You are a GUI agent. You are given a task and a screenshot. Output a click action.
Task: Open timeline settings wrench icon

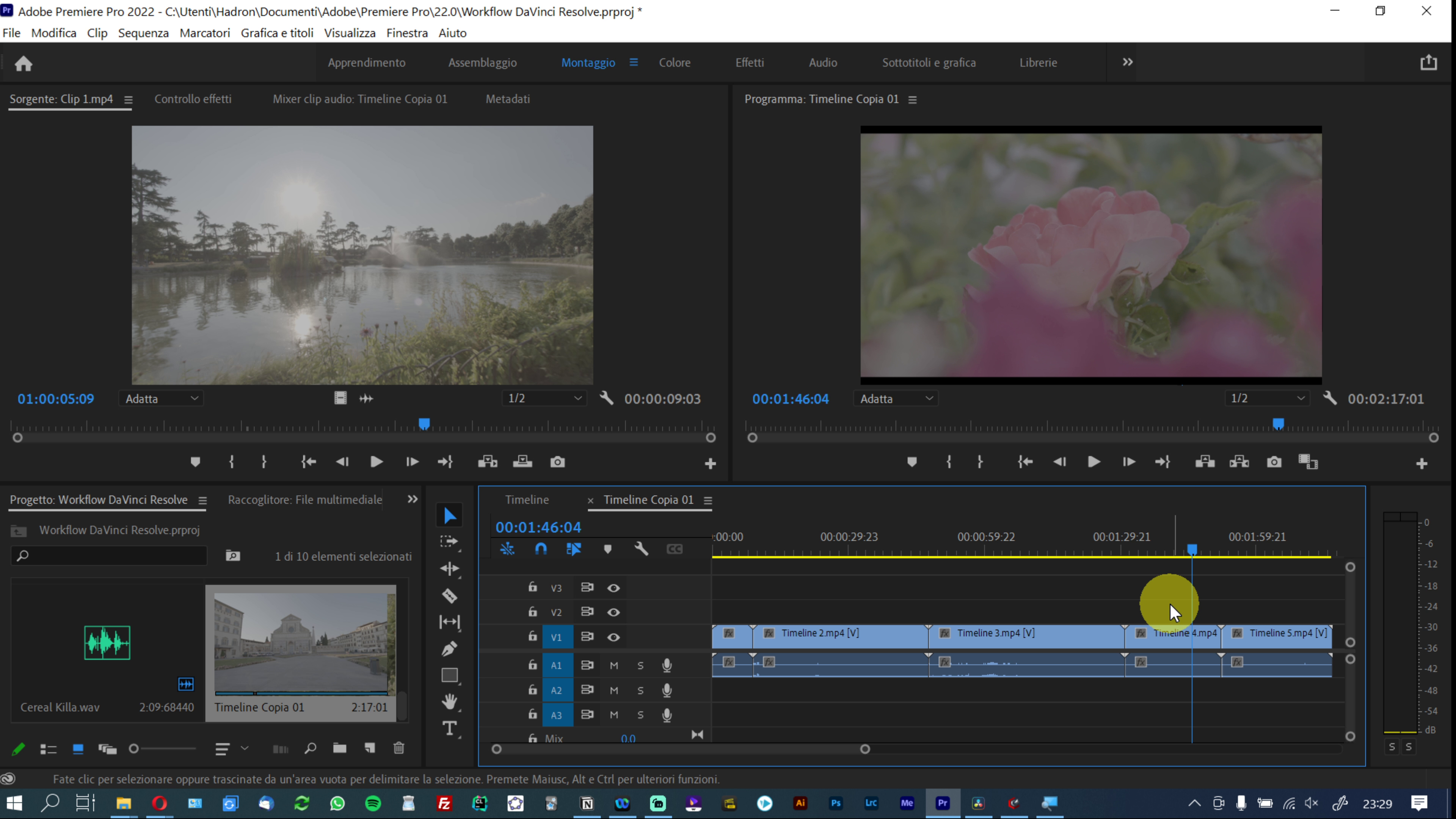point(641,549)
